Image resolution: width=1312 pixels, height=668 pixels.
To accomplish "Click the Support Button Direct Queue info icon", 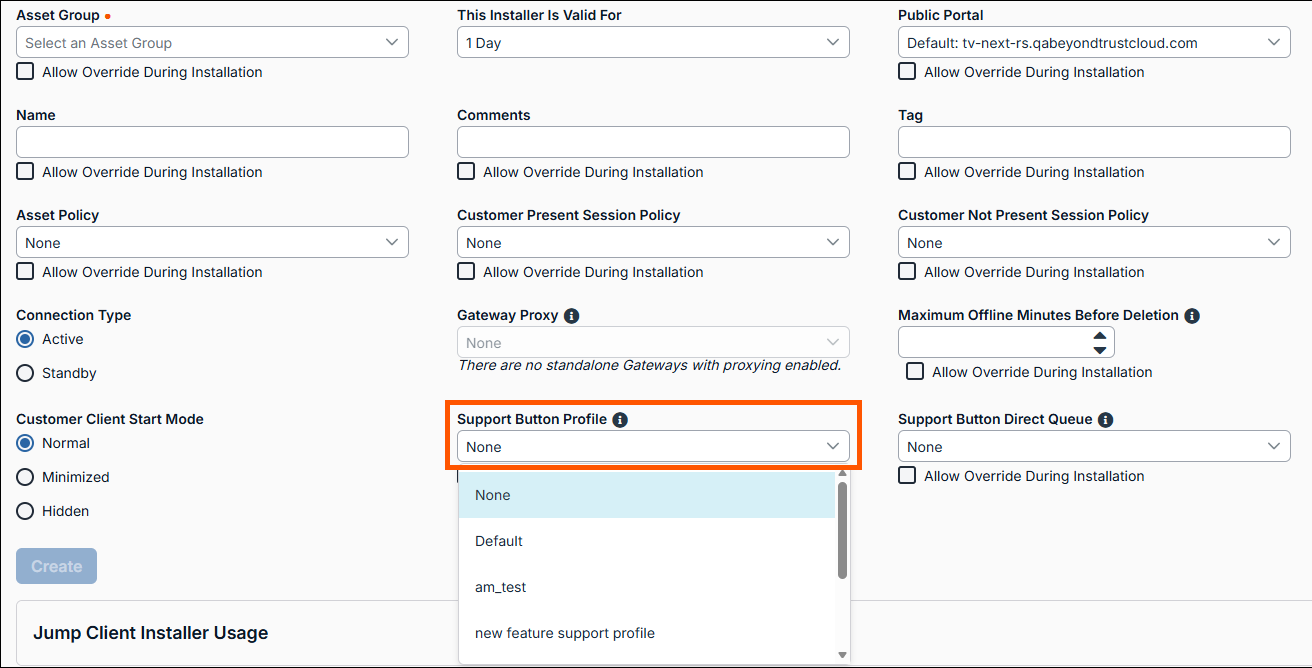I will pyautogui.click(x=1105, y=420).
